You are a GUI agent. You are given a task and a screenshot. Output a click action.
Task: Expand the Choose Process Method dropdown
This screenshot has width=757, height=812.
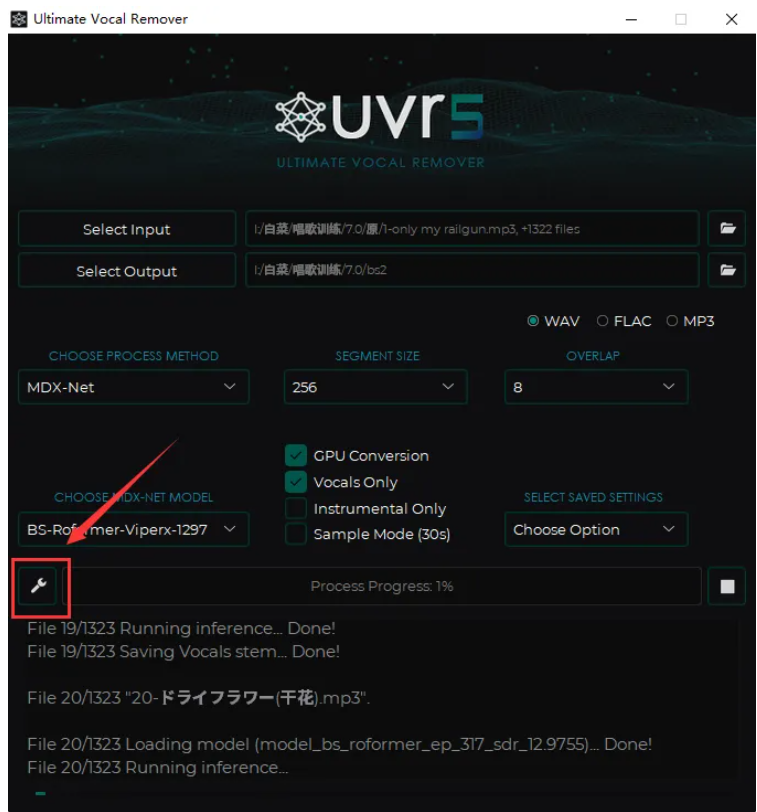[134, 387]
